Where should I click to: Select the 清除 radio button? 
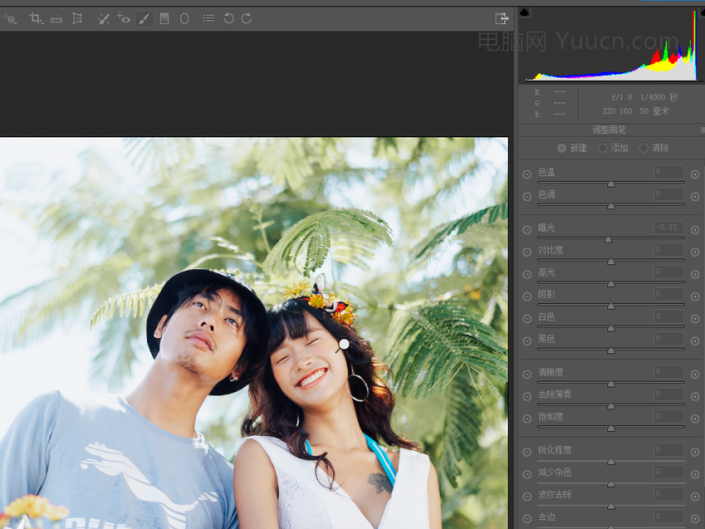(643, 148)
